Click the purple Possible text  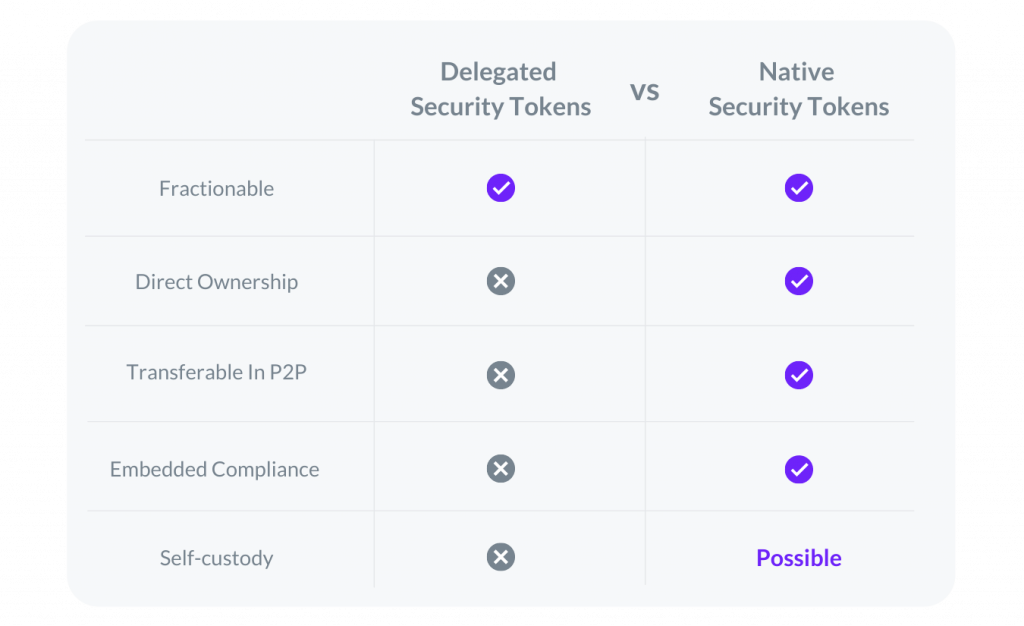pos(799,558)
